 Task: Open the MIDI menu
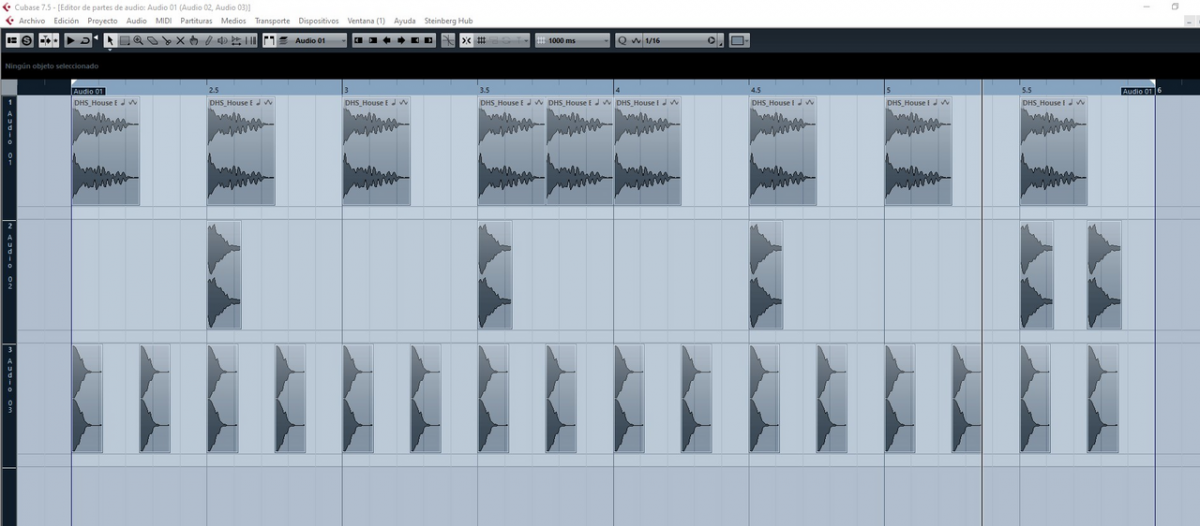coord(164,20)
